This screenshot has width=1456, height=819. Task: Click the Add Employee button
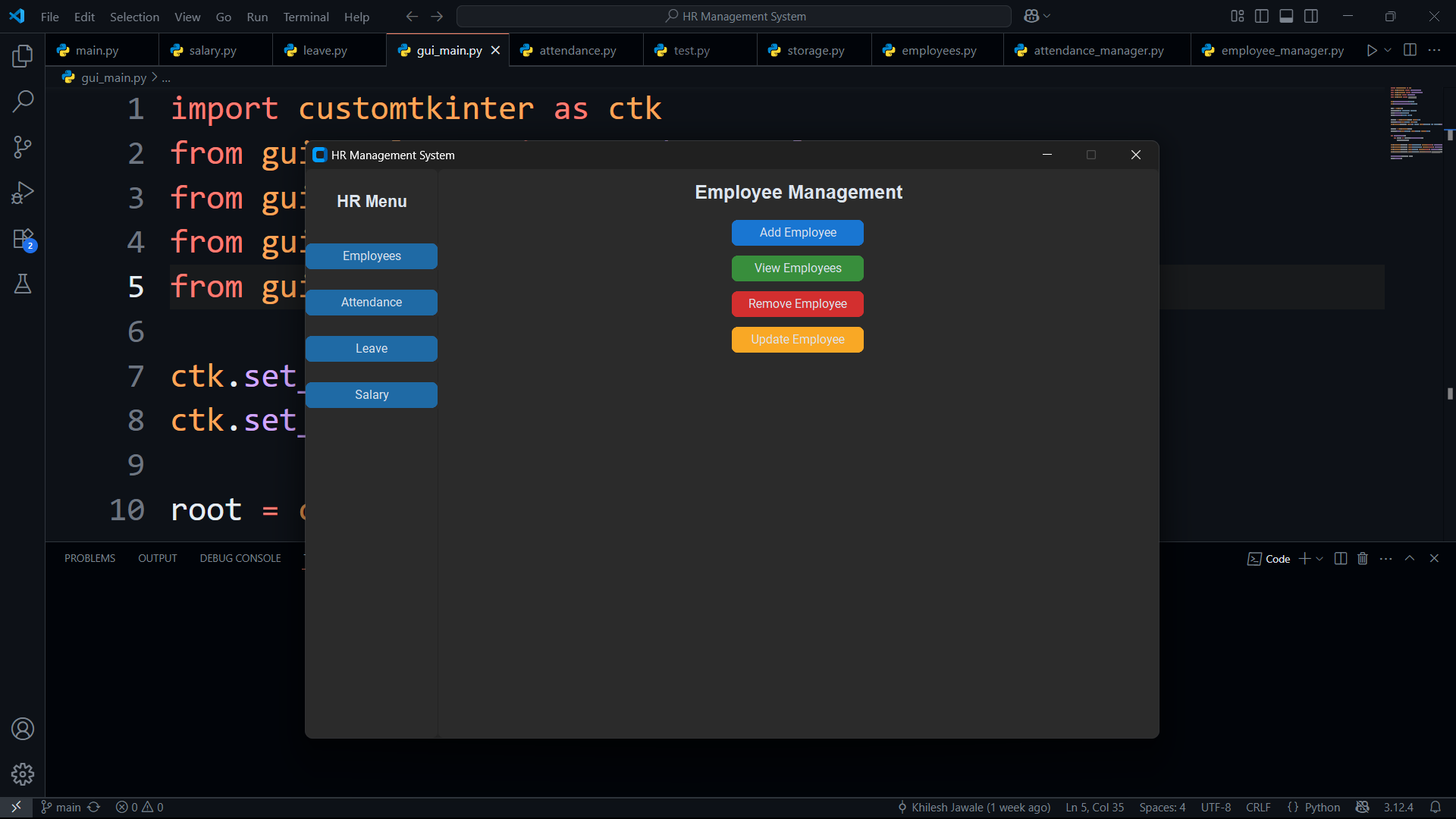click(798, 233)
